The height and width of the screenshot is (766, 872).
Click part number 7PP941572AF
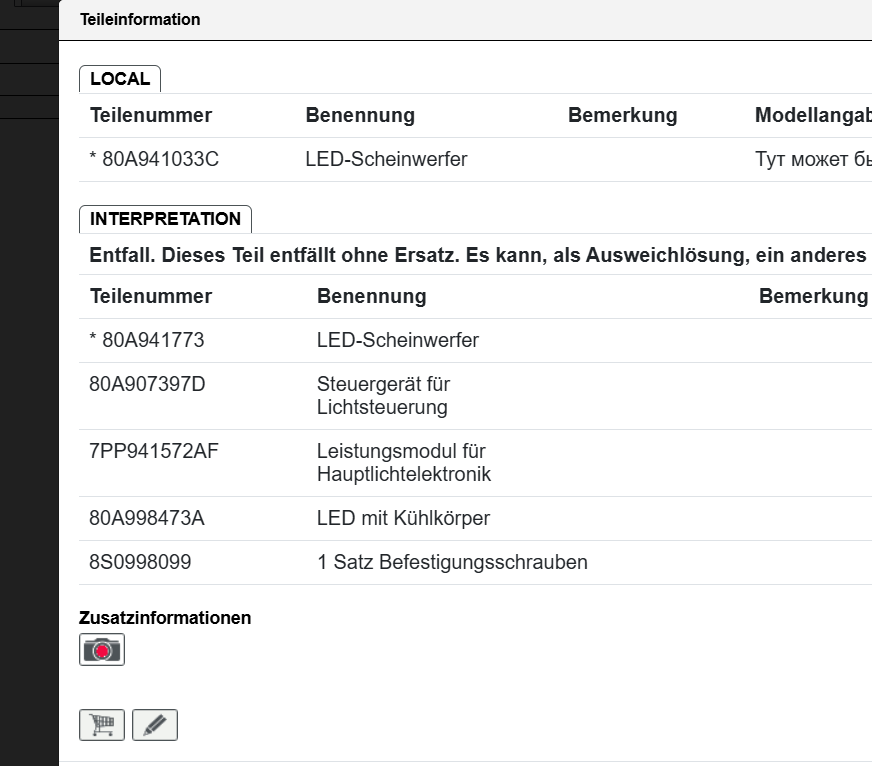(153, 451)
